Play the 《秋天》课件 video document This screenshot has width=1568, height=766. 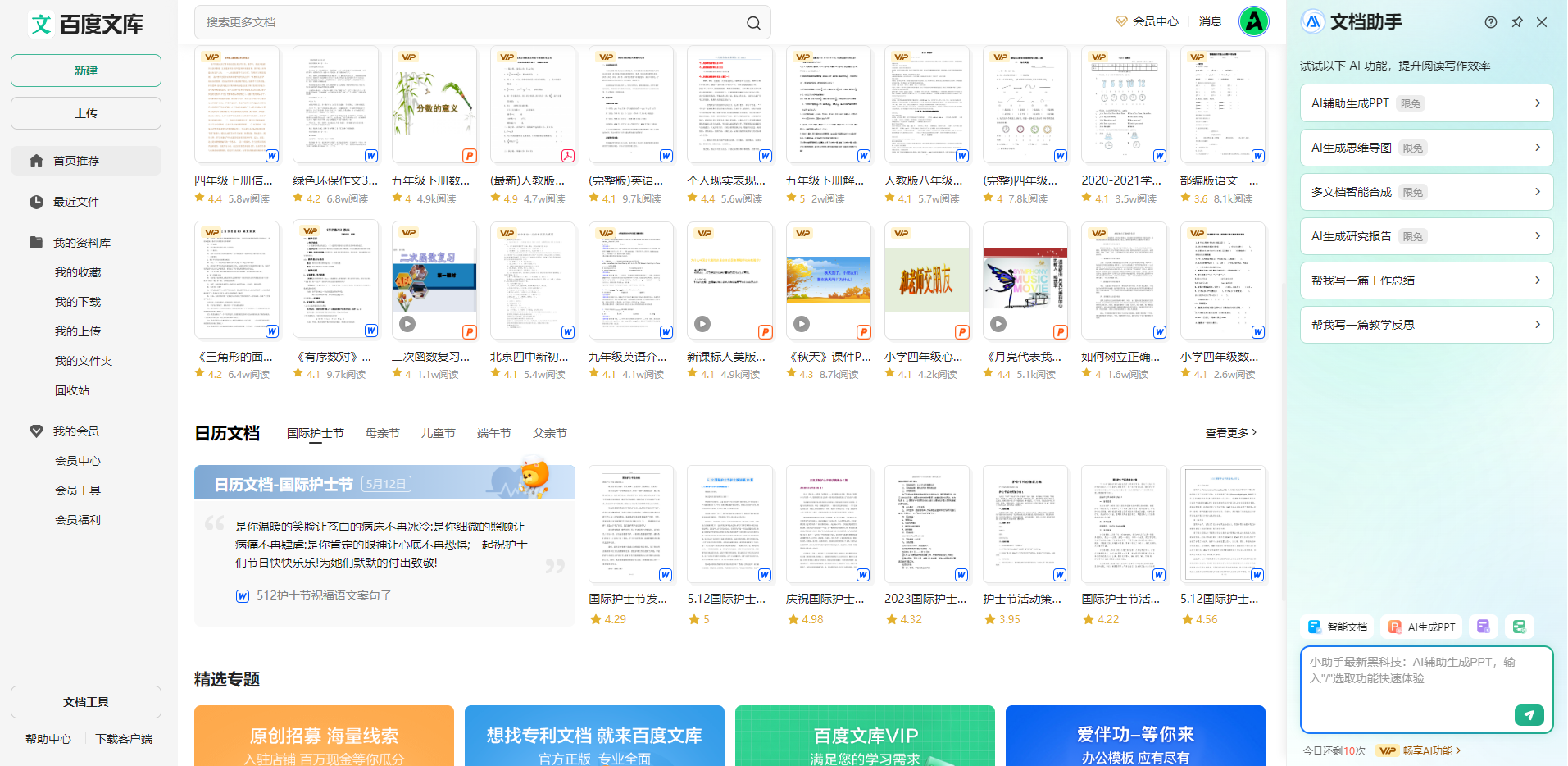802,324
